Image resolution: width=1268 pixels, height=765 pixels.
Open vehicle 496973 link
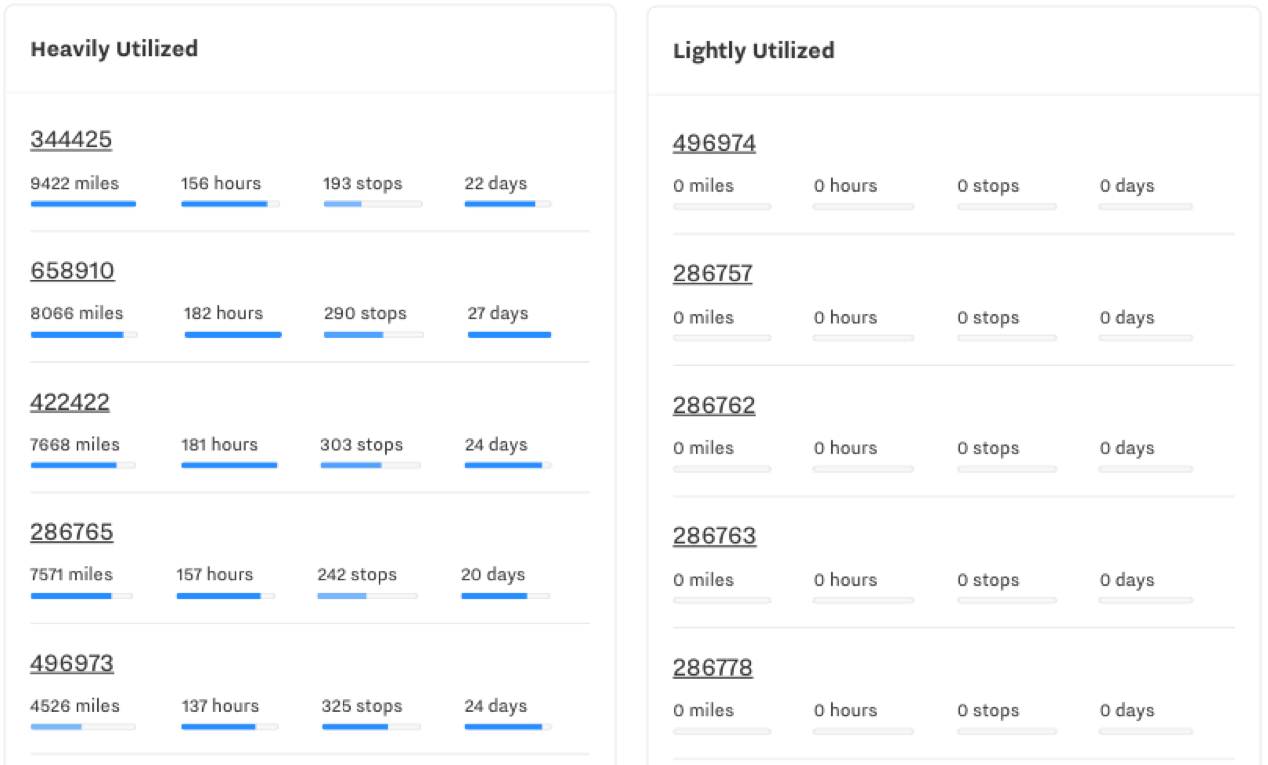coord(72,663)
